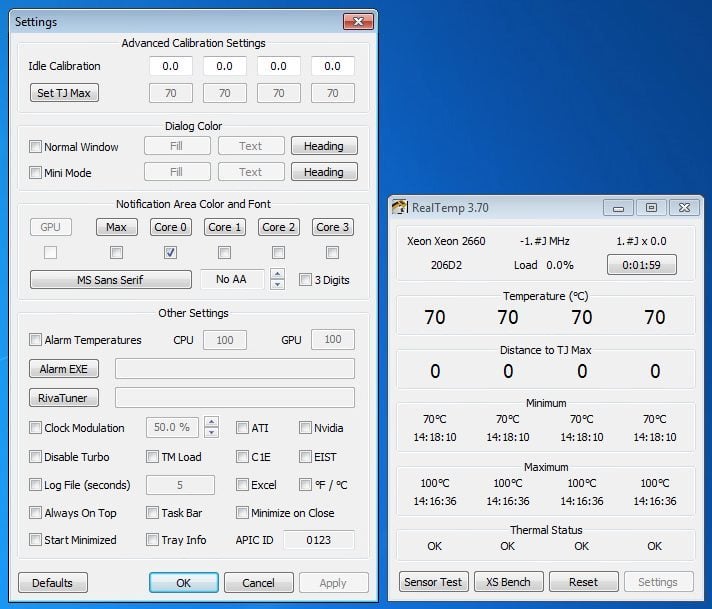Open the MS Sans Serif font selector
712x609 pixels.
pos(111,279)
